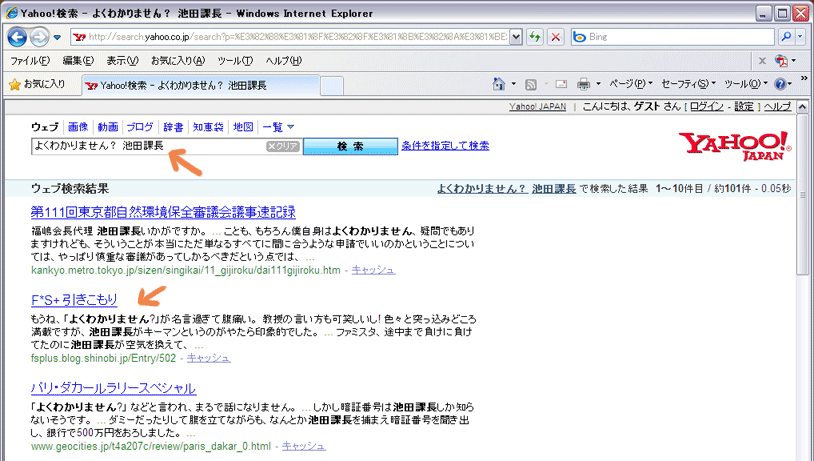The height and width of the screenshot is (461, 814).
Task: Click the Yahoo! JAPAN logo
Action: tap(735, 145)
